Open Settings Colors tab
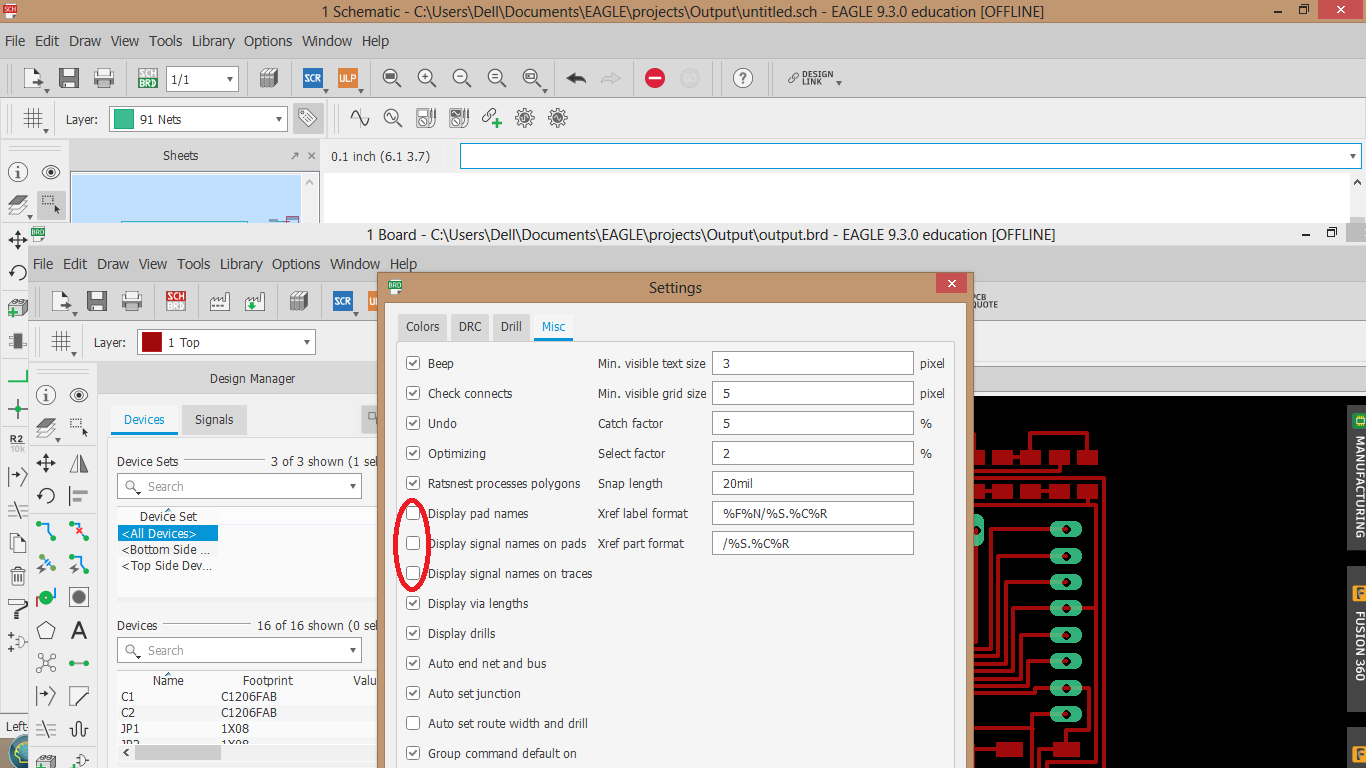The width and height of the screenshot is (1366, 768). point(422,327)
